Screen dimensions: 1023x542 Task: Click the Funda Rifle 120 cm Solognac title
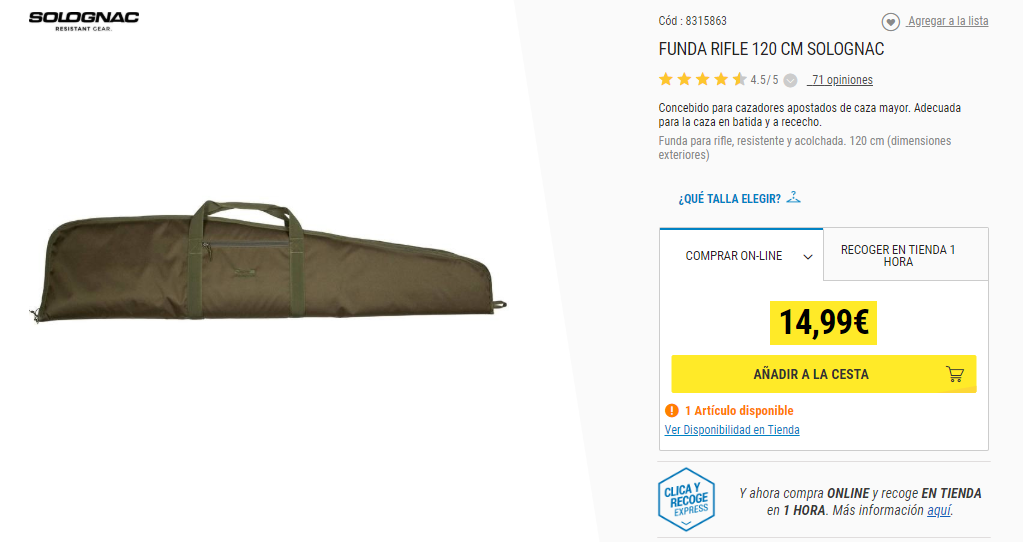[x=771, y=49]
